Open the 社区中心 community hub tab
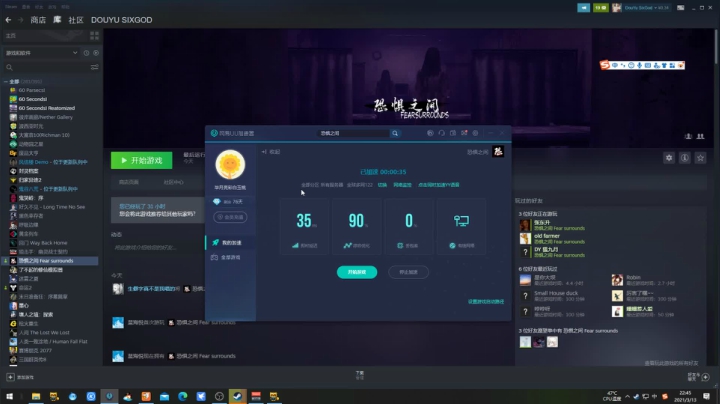Viewport: 720px width, 404px height. [173, 182]
